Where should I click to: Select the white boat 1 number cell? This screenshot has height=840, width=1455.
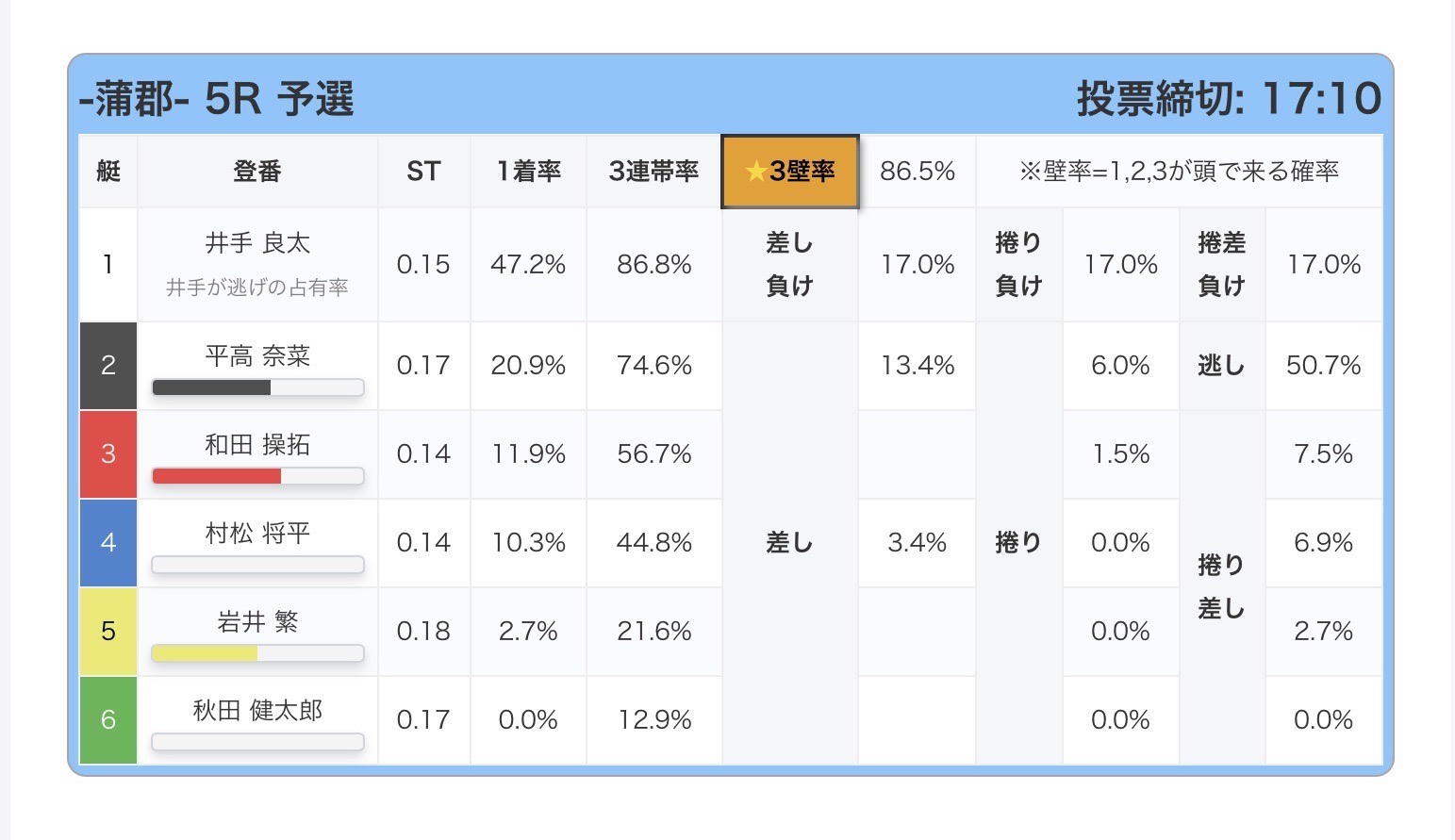tap(108, 265)
